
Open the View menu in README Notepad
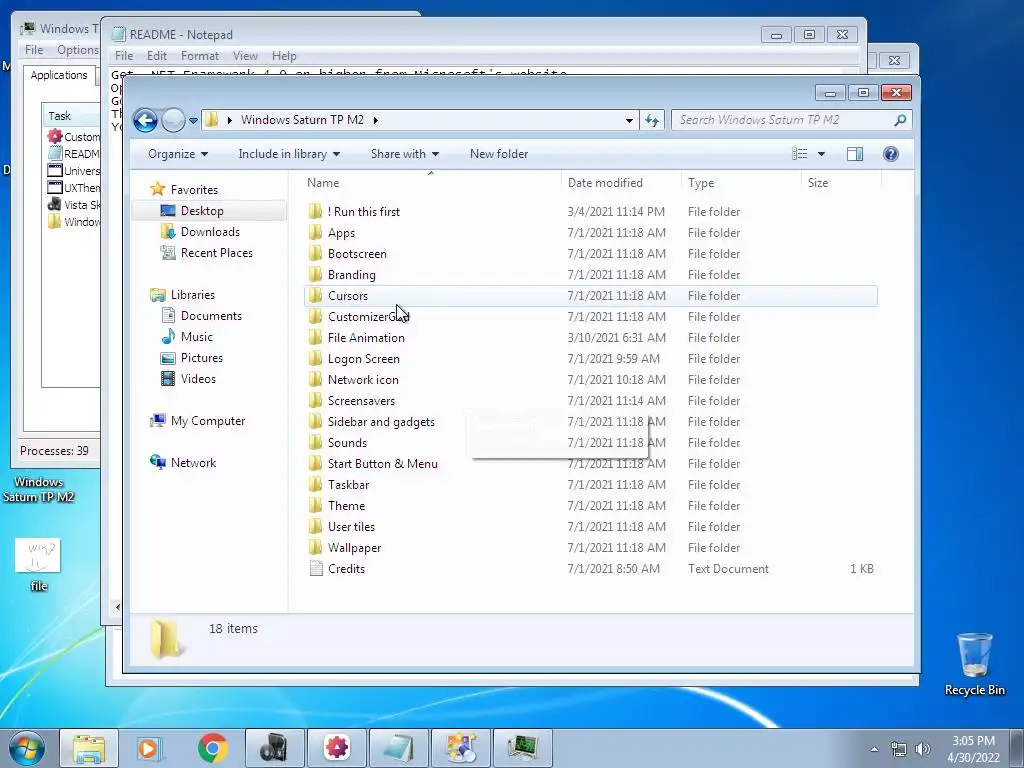click(245, 56)
